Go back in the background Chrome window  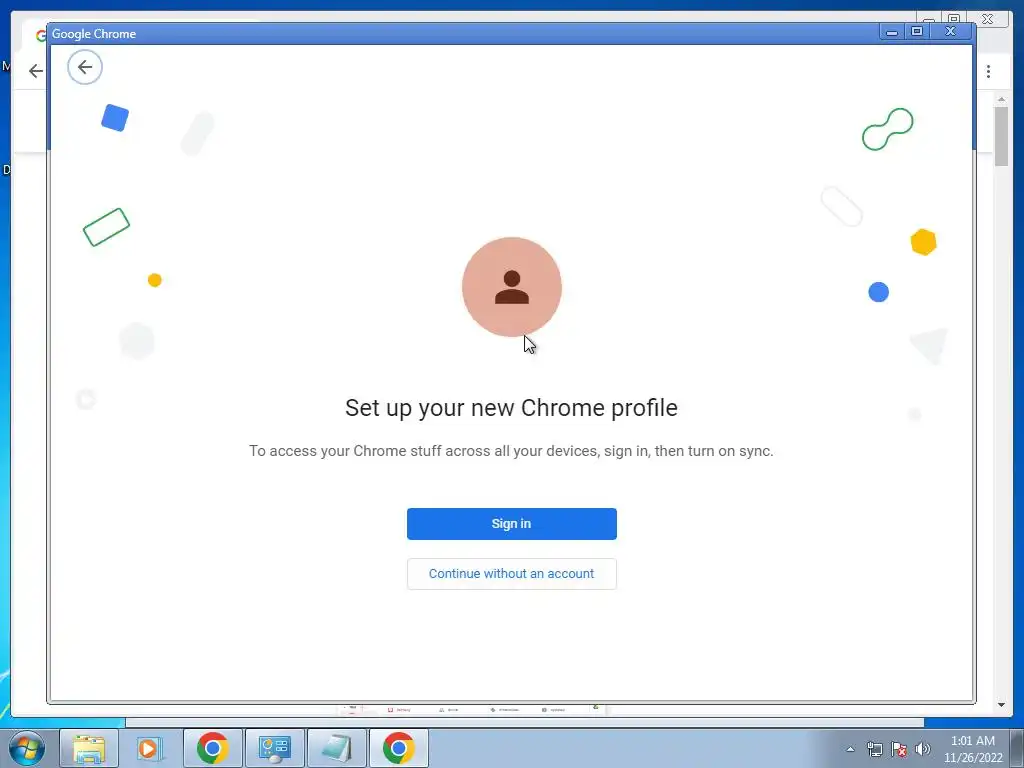[35, 71]
